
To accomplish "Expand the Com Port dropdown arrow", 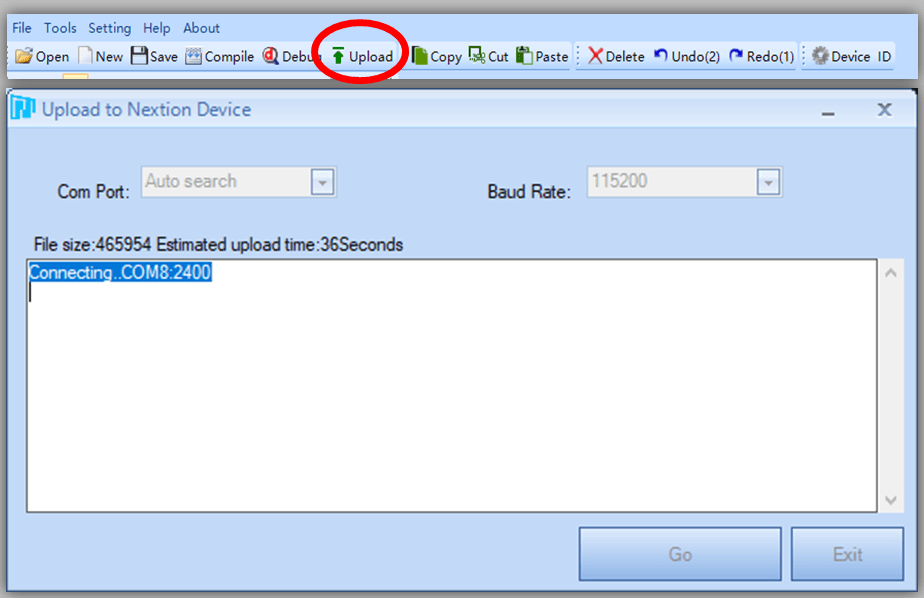I will click(322, 182).
